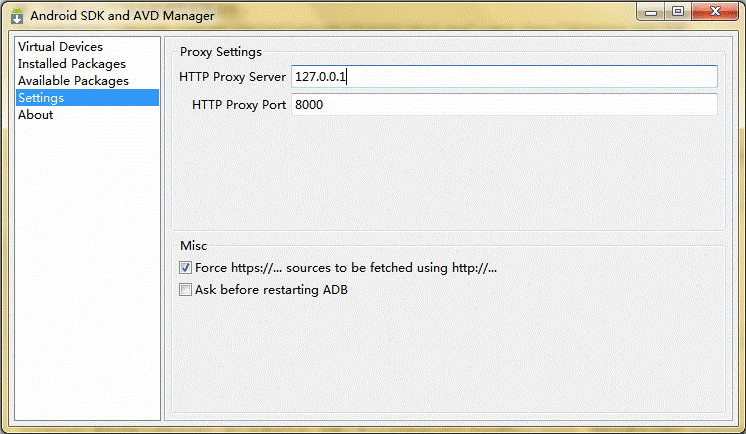Click into the HTTP Proxy Port field showing 8000

click(504, 105)
